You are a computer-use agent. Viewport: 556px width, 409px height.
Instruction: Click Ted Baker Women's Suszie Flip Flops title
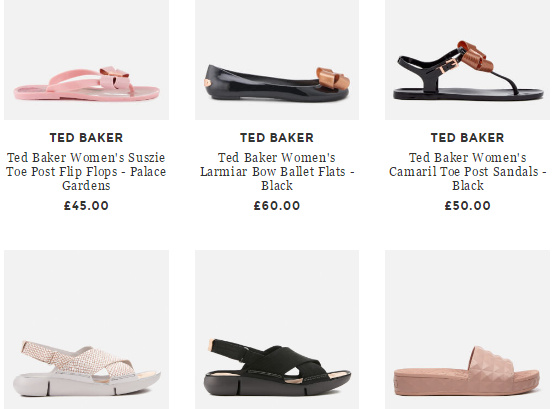click(86, 171)
